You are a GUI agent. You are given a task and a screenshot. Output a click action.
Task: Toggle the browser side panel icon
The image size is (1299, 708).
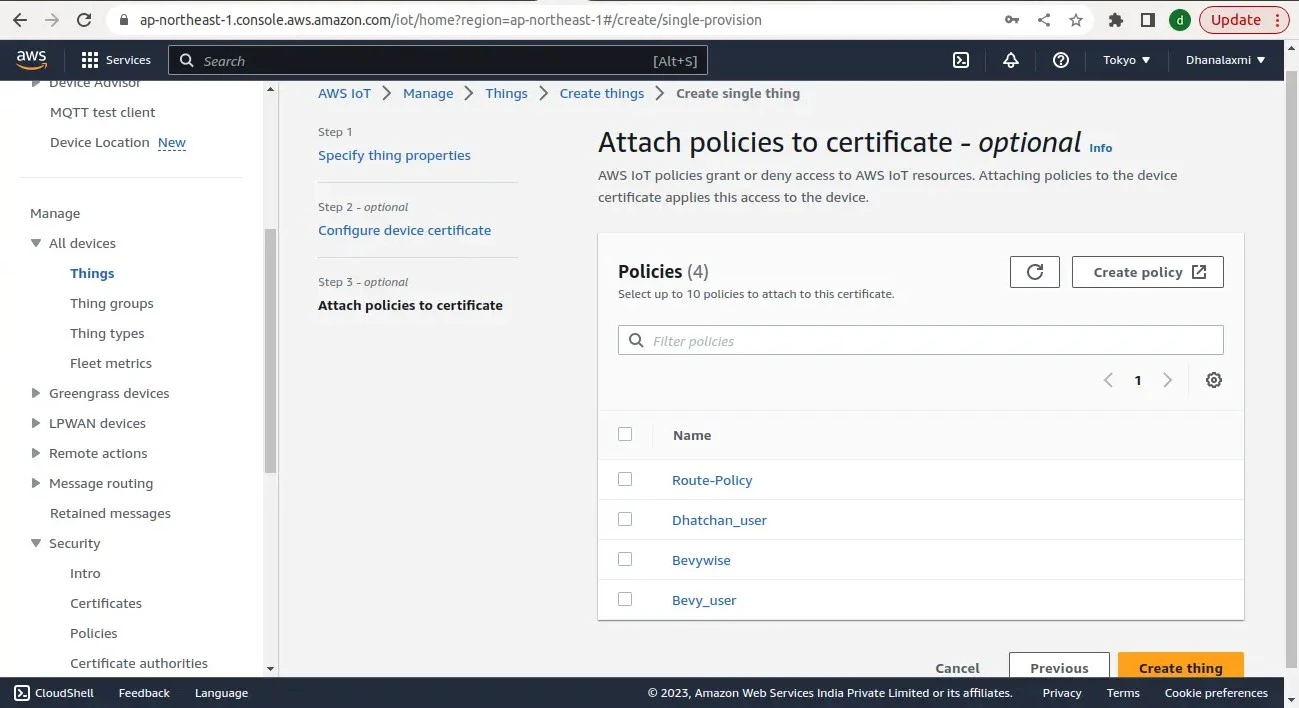(x=1148, y=20)
